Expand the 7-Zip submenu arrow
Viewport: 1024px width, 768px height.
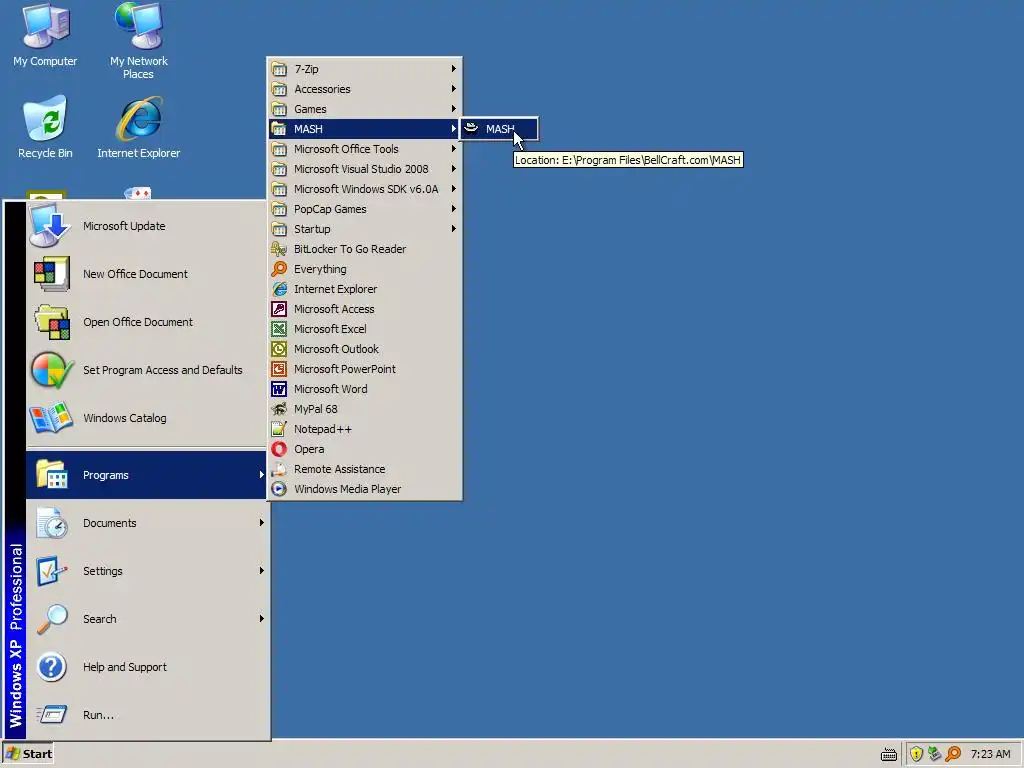[453, 69]
